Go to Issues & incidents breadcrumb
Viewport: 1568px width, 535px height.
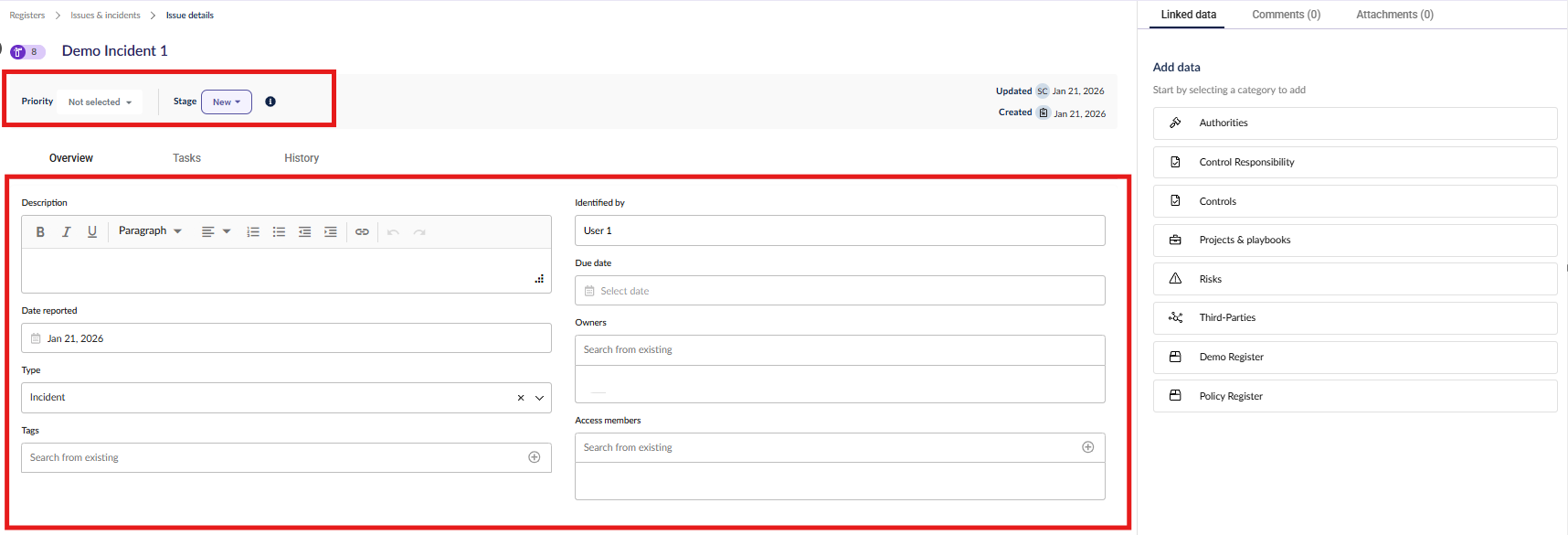coord(105,16)
